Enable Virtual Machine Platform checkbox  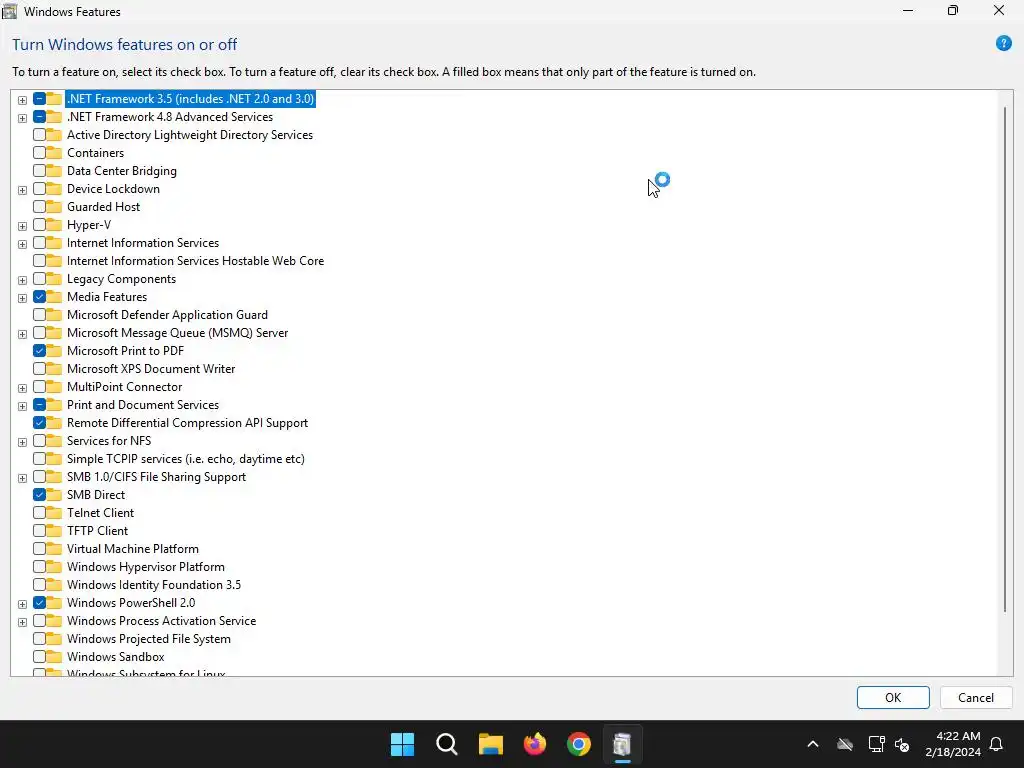tap(39, 549)
